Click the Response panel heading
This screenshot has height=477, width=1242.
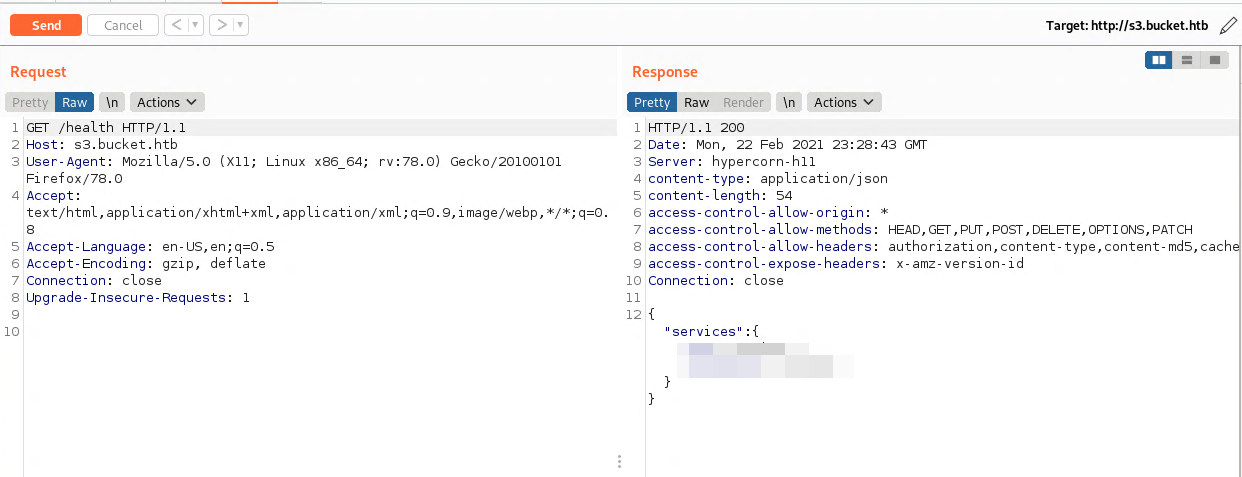(x=665, y=72)
